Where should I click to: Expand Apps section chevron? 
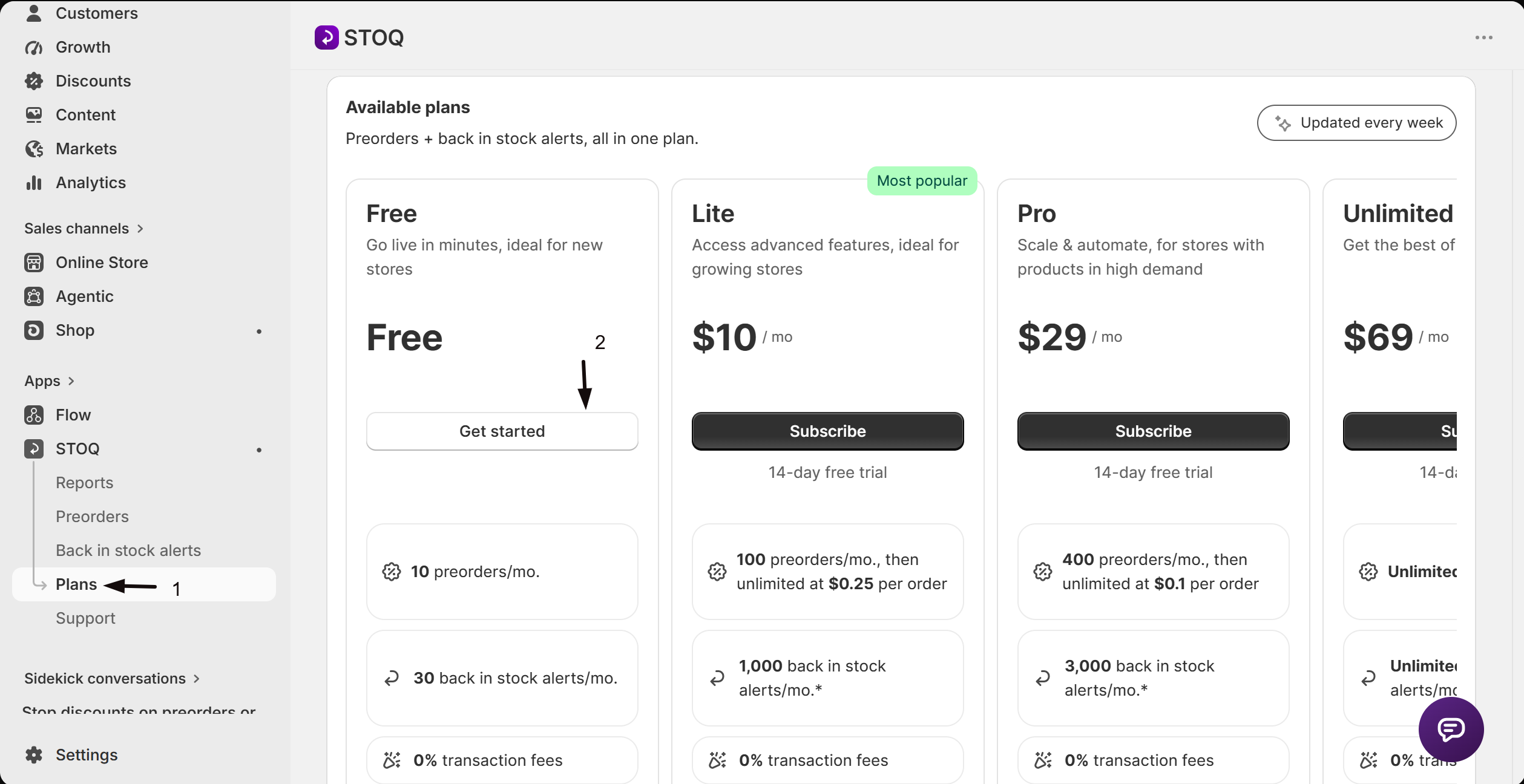[71, 381]
